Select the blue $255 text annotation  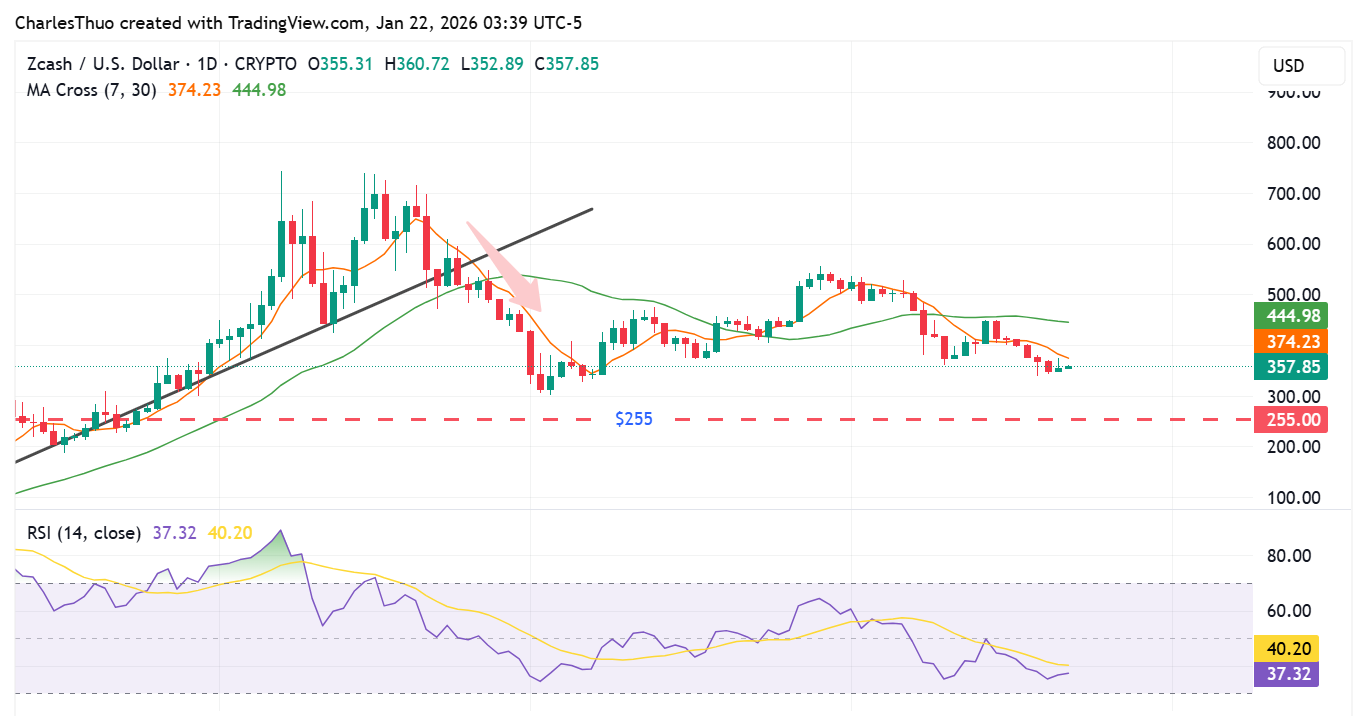634,418
